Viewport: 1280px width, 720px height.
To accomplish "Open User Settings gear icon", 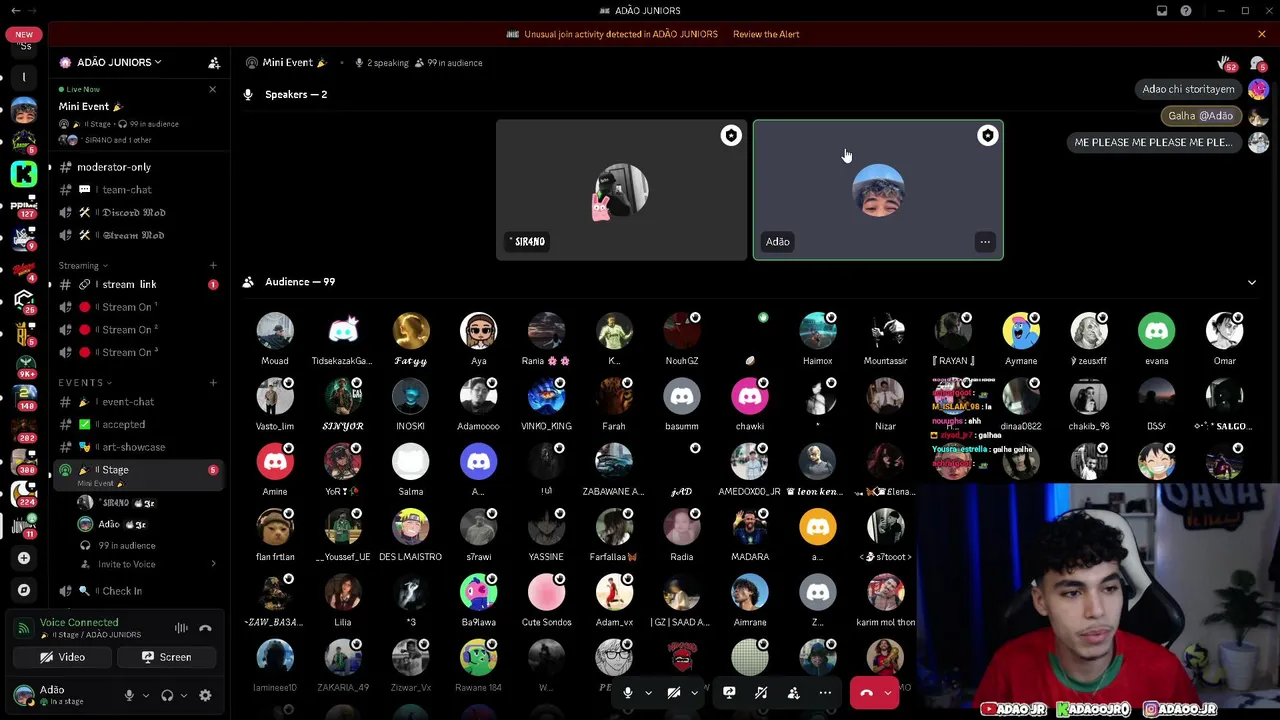I will click(205, 695).
